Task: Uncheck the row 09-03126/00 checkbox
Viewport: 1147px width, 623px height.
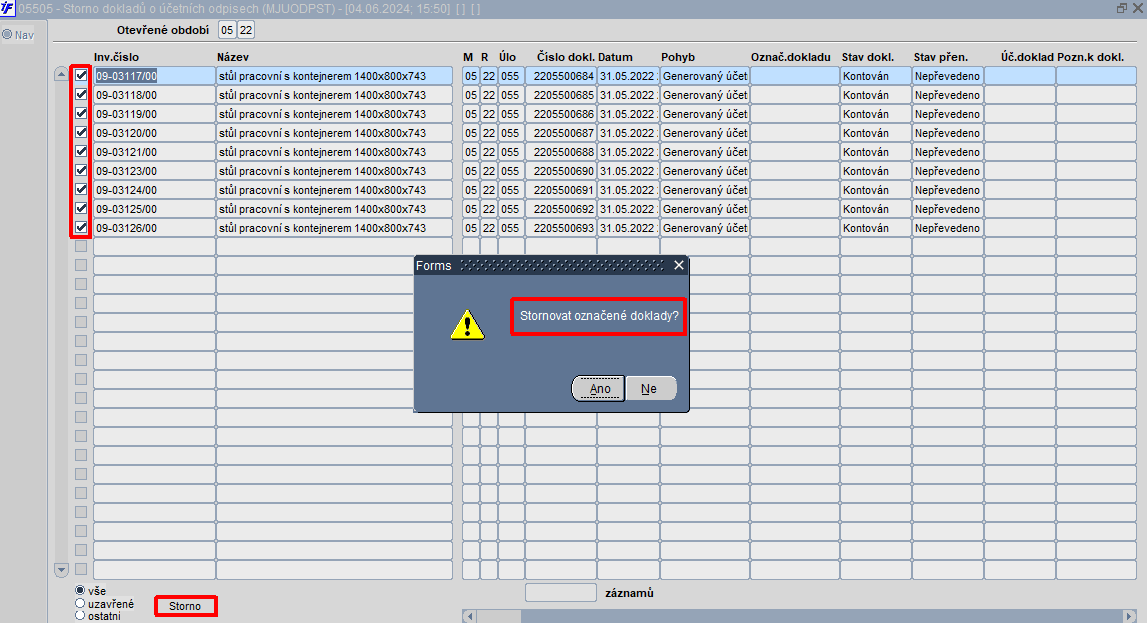Action: (x=81, y=227)
